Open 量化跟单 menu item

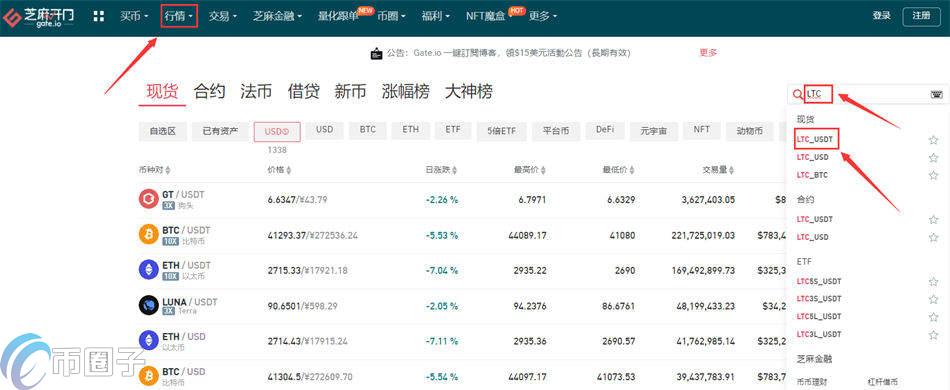click(x=338, y=17)
